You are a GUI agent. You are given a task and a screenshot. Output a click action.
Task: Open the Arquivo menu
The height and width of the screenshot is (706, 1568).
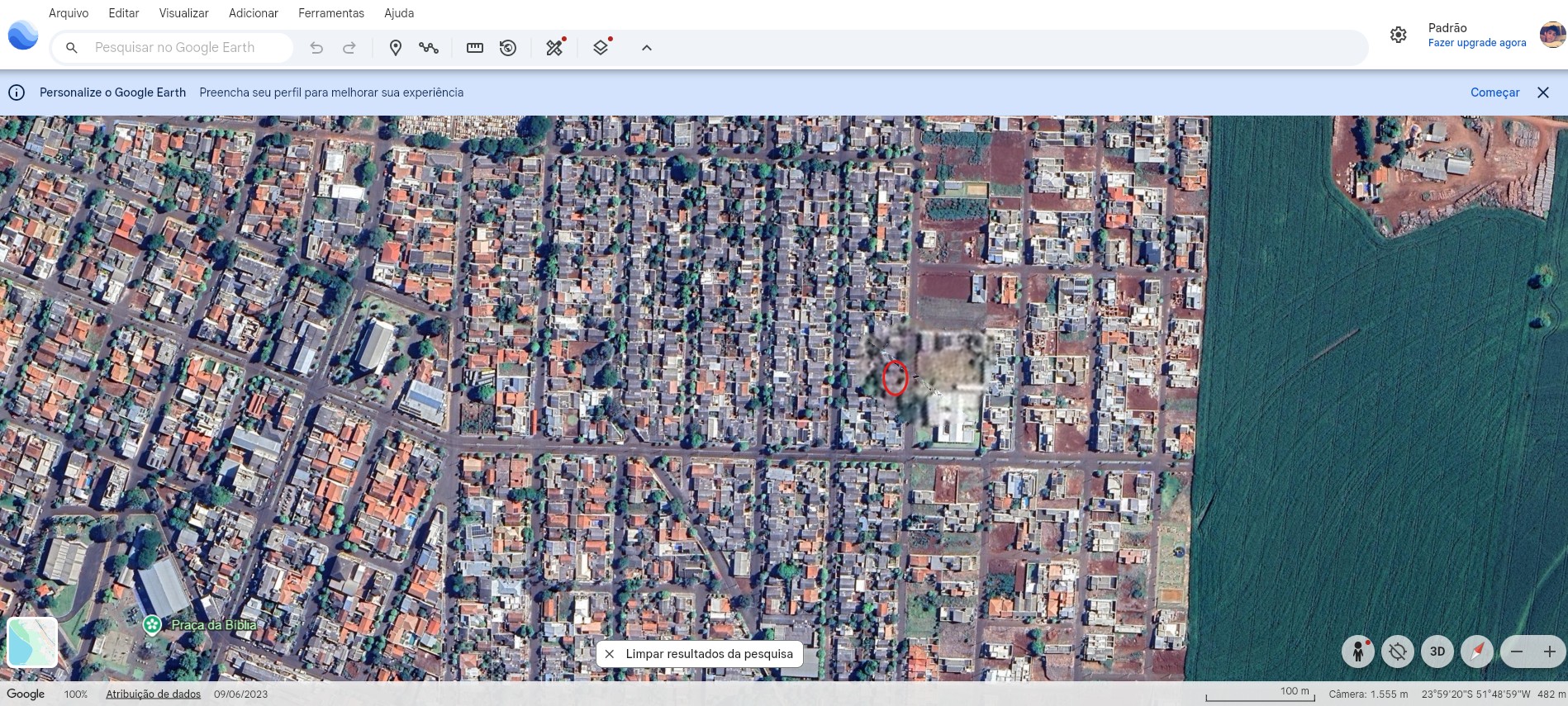[69, 13]
